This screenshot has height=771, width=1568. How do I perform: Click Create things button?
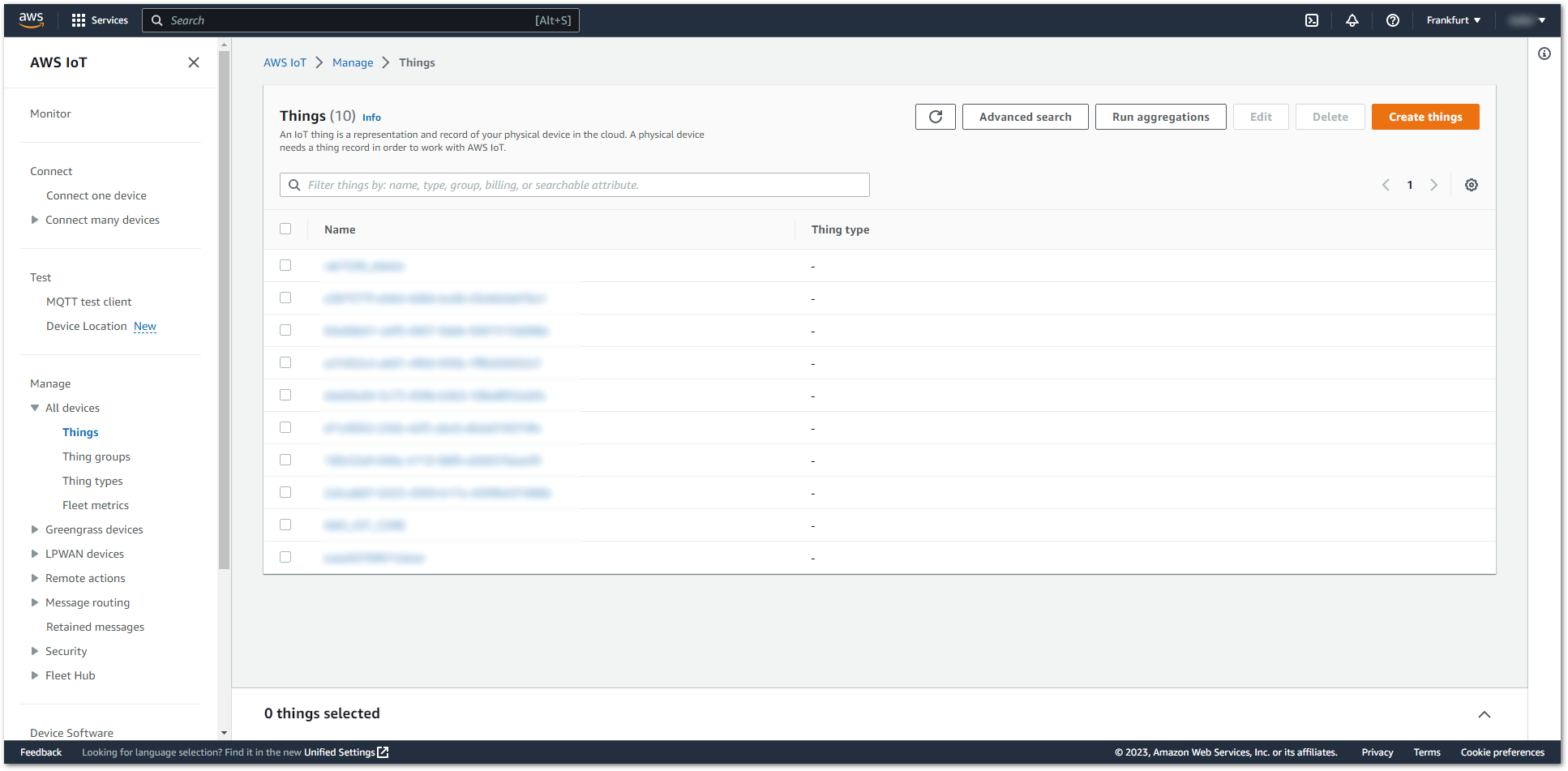pos(1425,117)
